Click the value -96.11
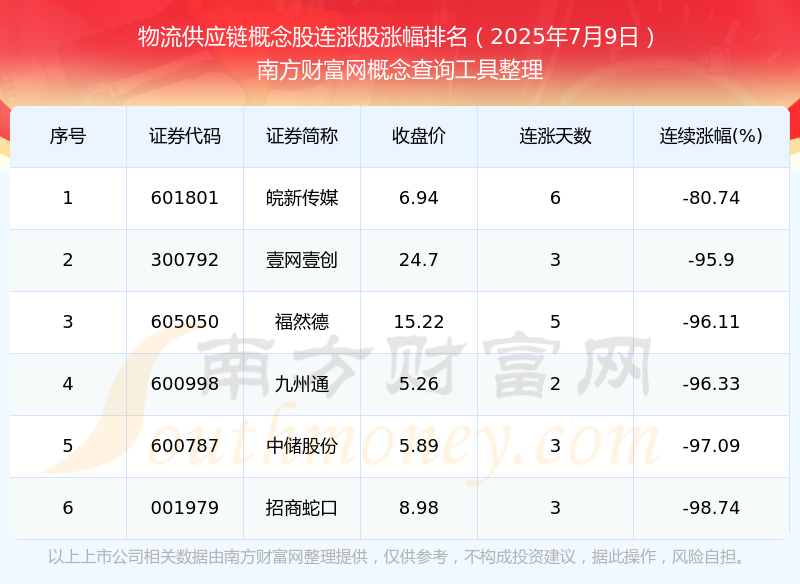This screenshot has width=800, height=584. pyautogui.click(x=711, y=322)
